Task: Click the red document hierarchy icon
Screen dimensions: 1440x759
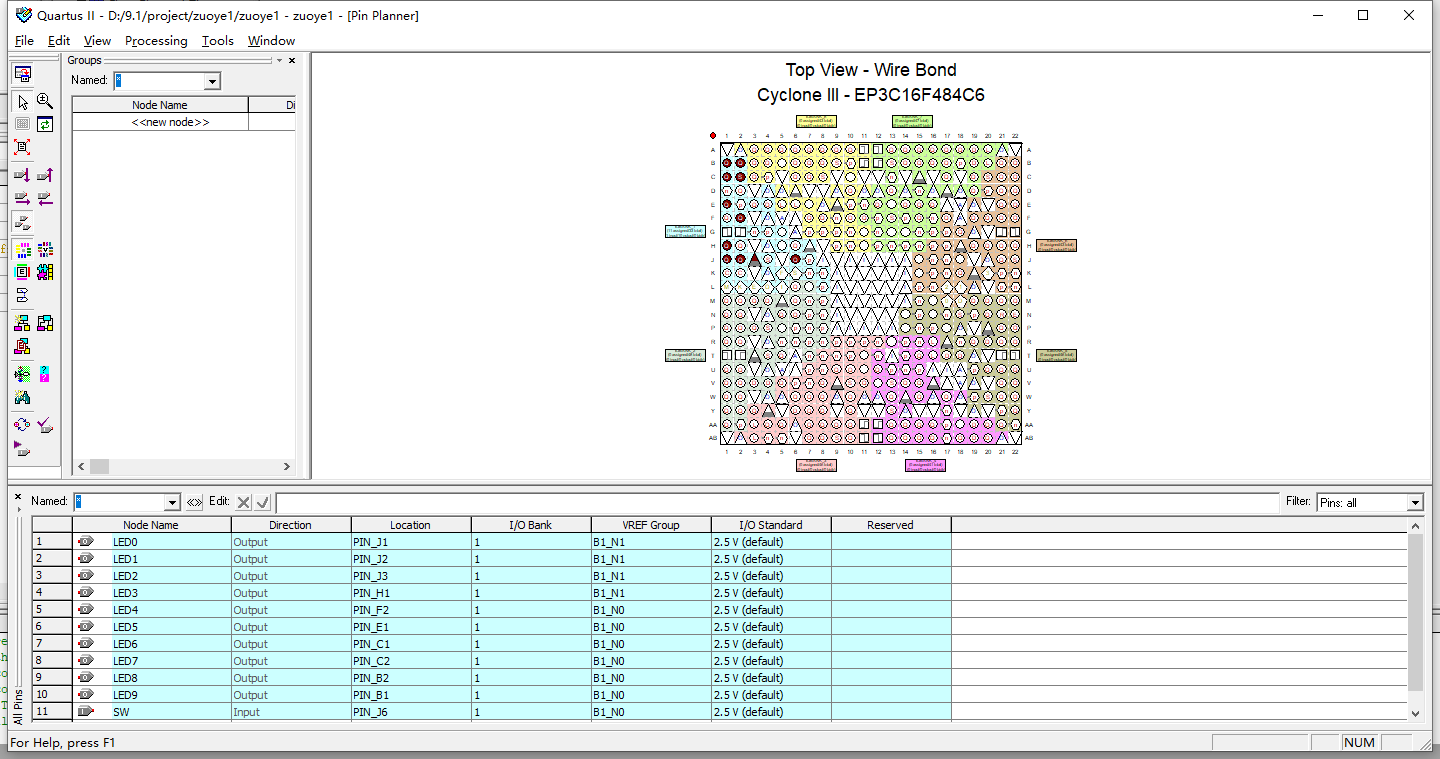Action: point(22,346)
